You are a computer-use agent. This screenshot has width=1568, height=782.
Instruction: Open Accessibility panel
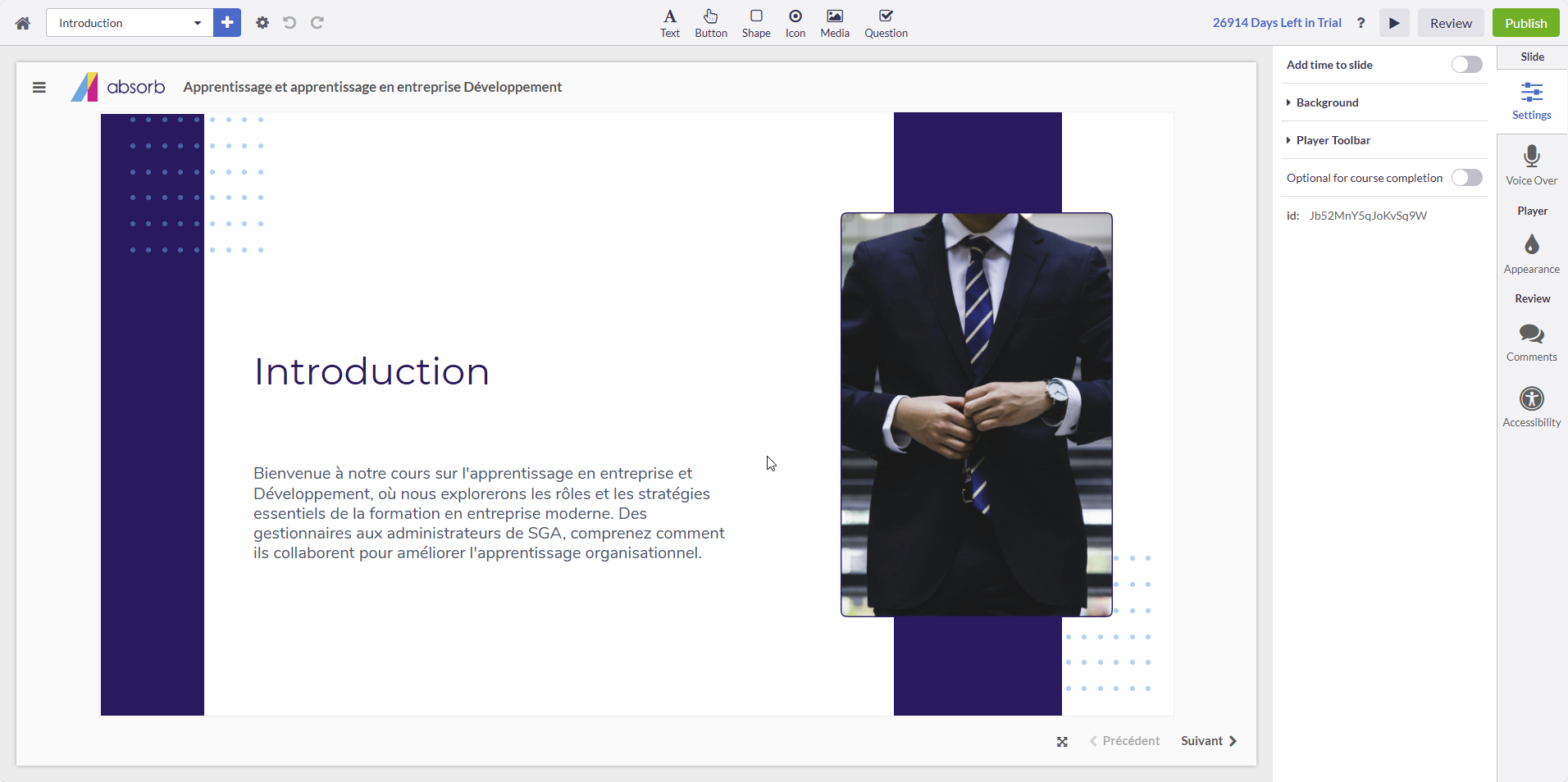(1531, 407)
